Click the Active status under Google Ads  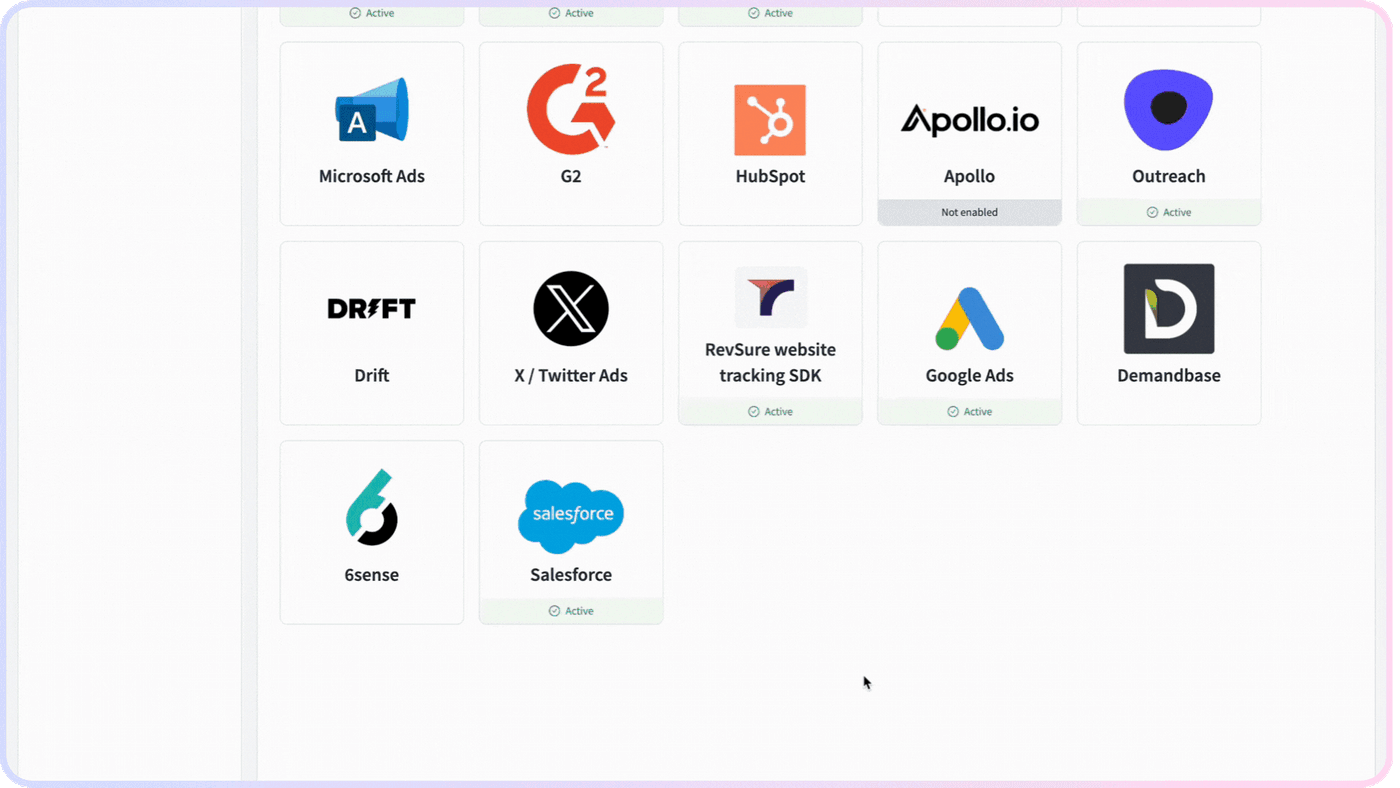click(970, 411)
